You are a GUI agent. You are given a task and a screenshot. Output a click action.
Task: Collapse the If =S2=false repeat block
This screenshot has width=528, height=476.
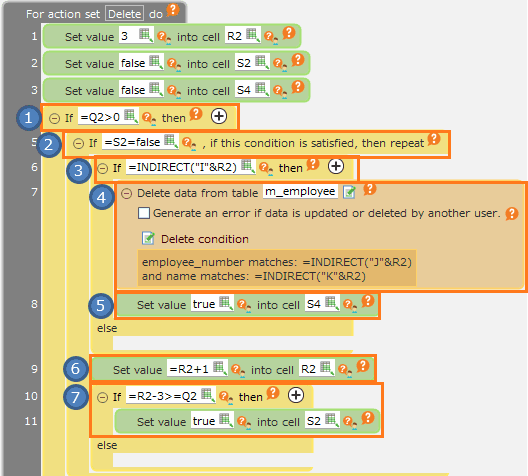tap(78, 144)
